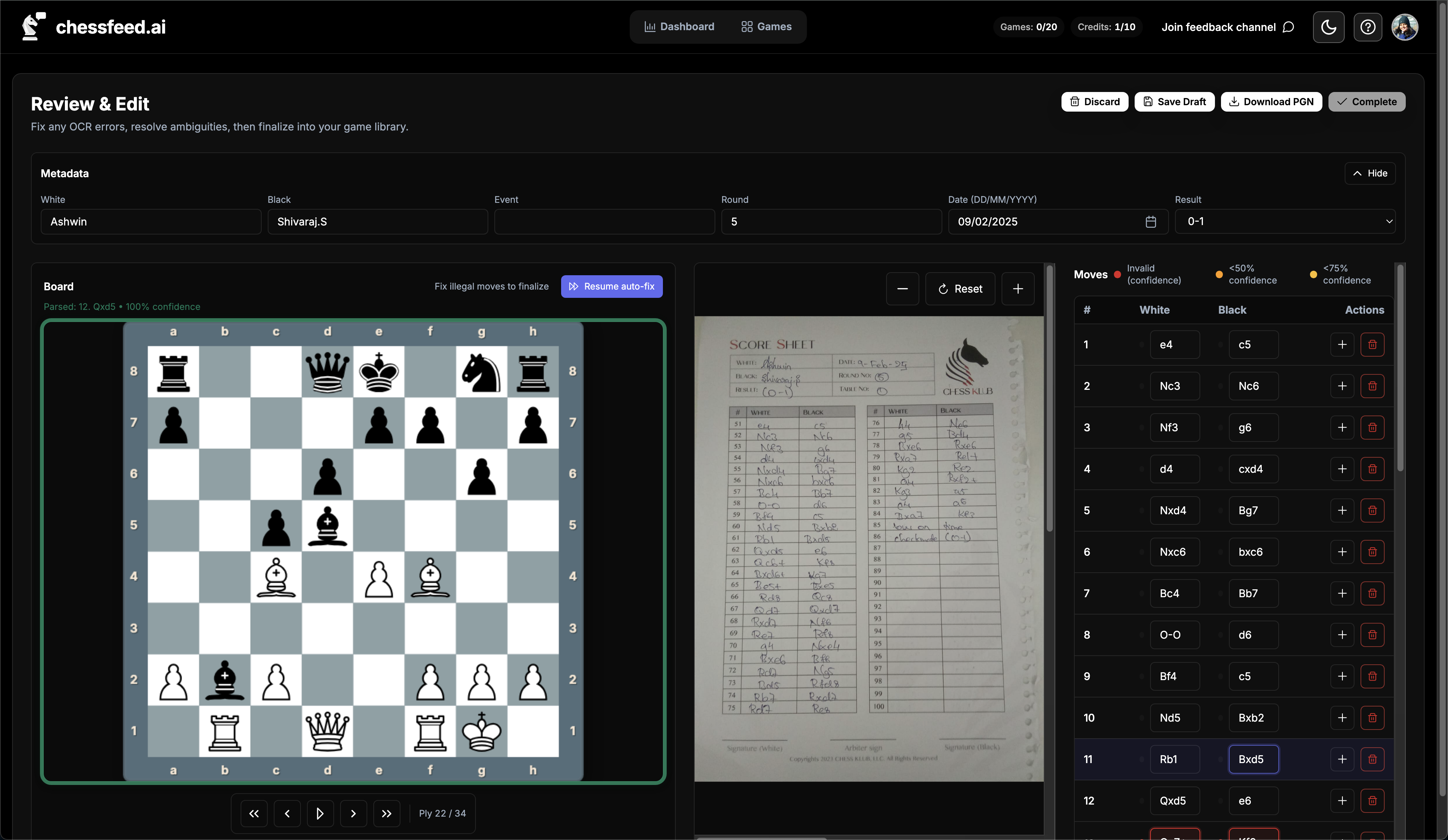1448x840 pixels.
Task: Open the help question mark icon
Action: pyautogui.click(x=1367, y=27)
